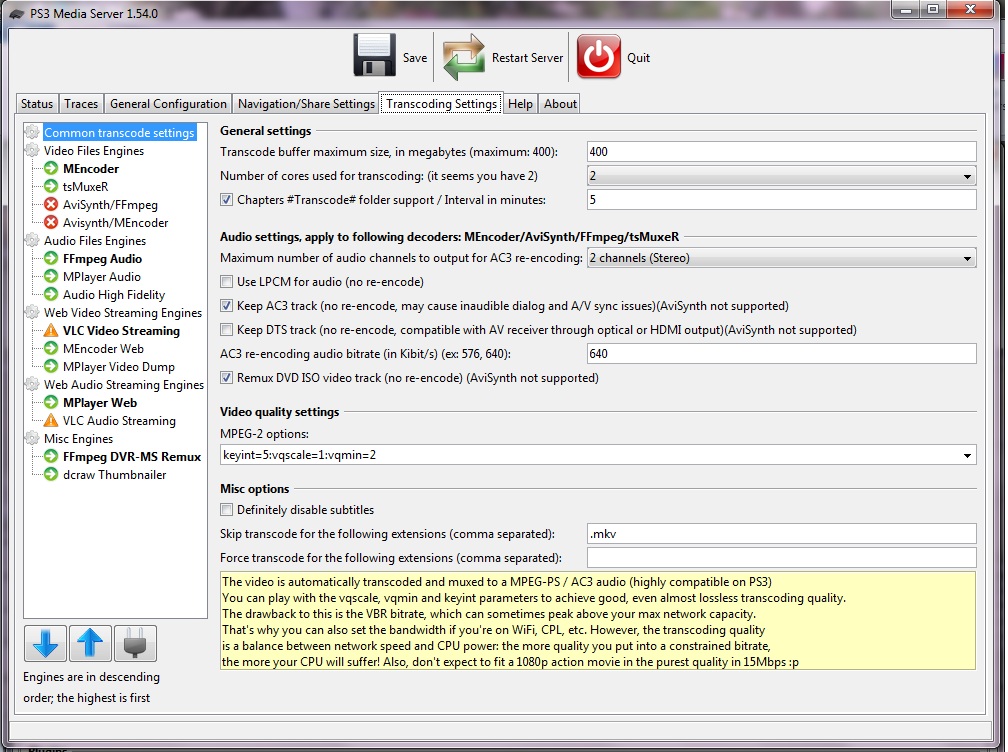
Task: Click the red power Quit icon
Action: pos(598,57)
